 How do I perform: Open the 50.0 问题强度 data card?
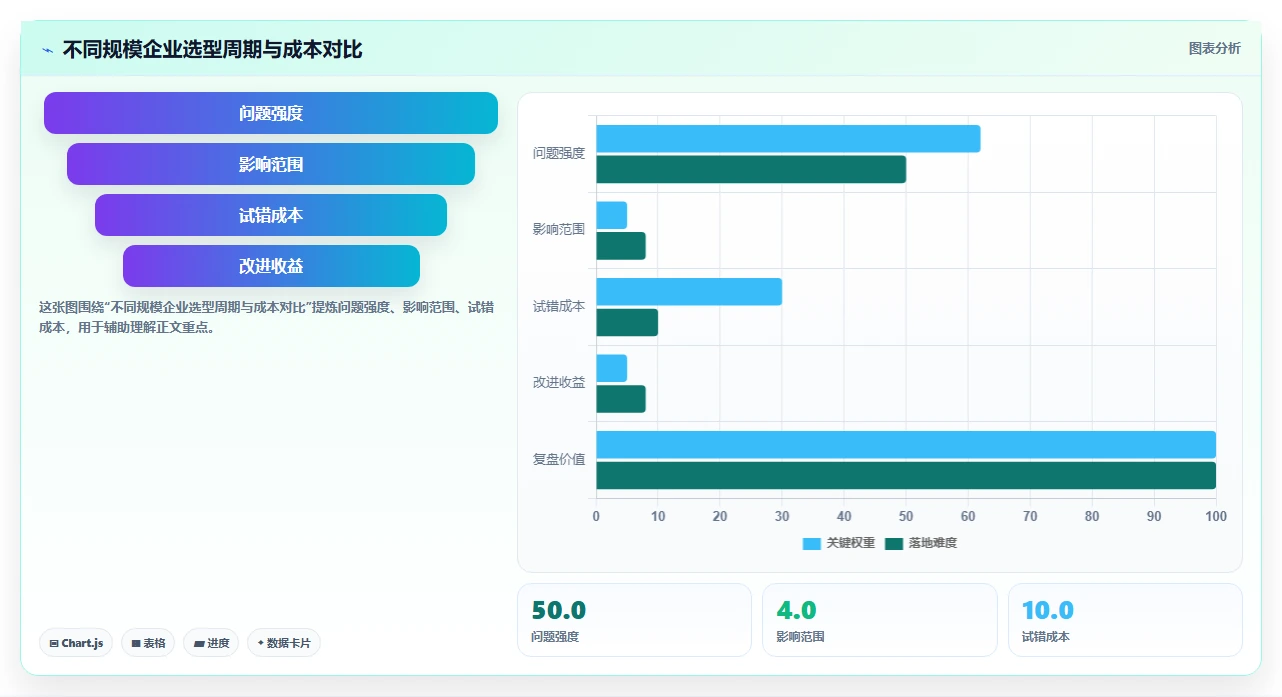pos(634,620)
